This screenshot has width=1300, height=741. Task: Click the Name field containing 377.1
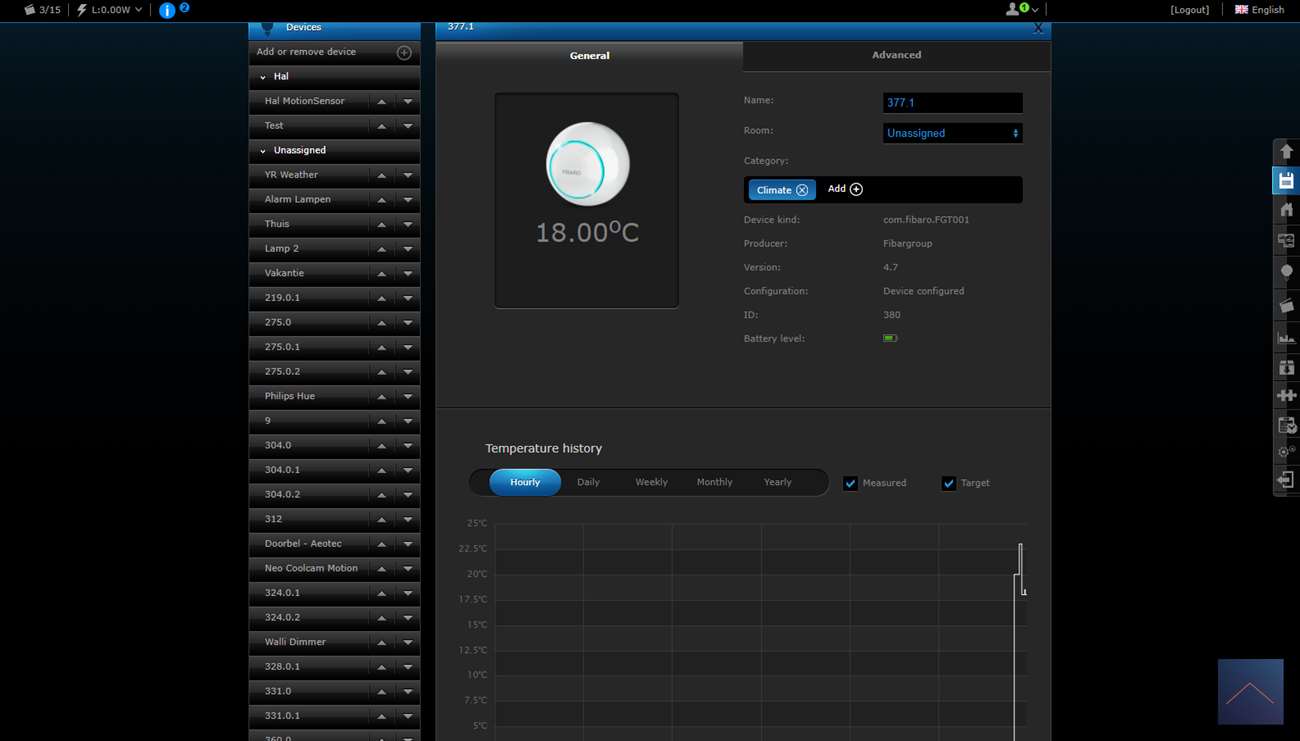(952, 103)
